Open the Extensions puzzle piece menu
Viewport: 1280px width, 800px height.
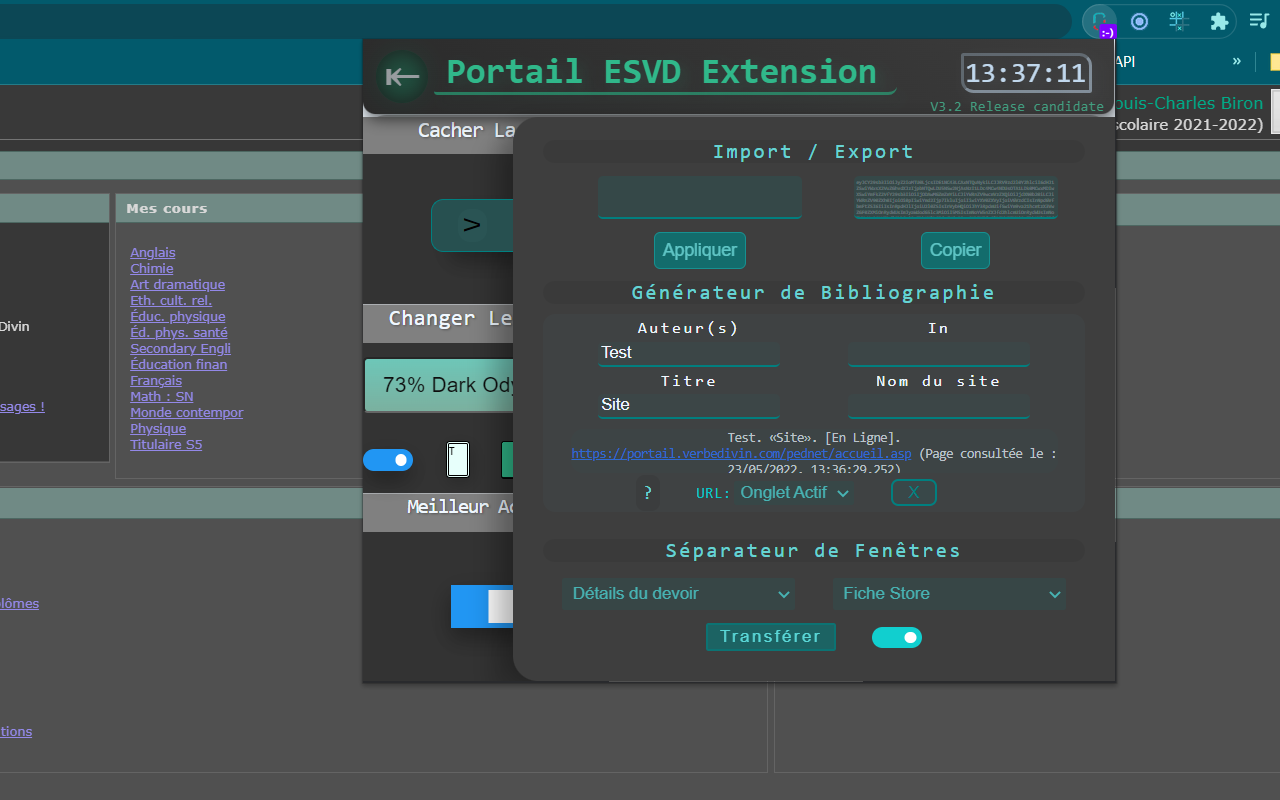(x=1218, y=21)
